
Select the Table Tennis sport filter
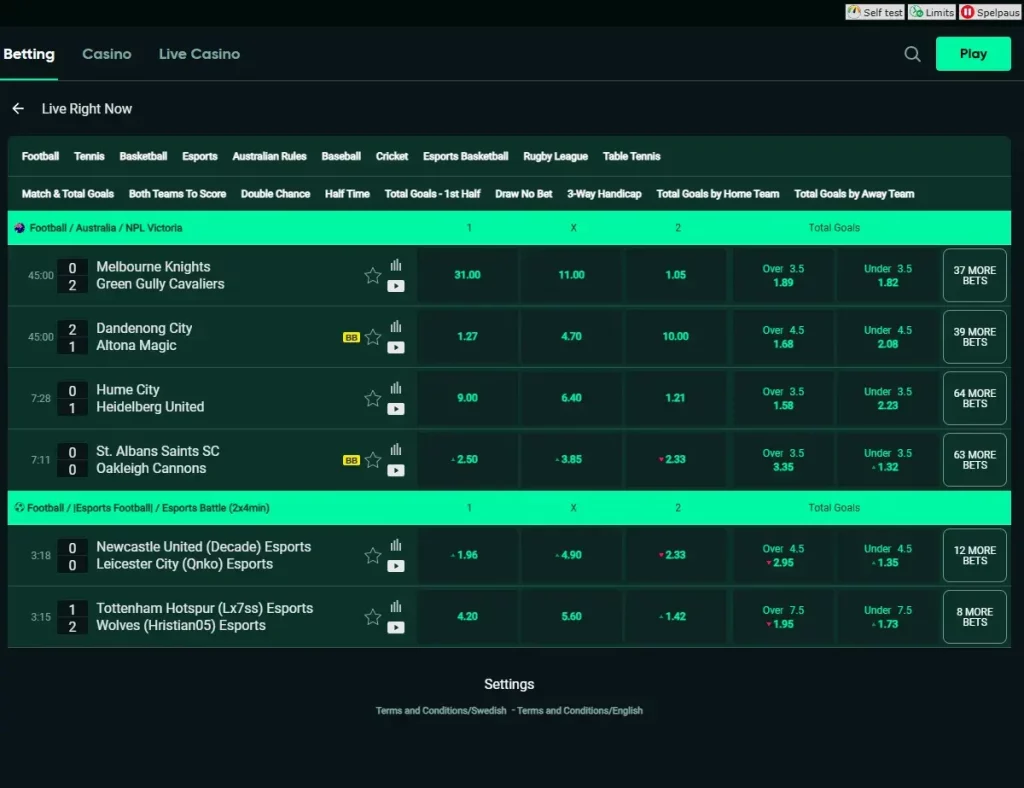tap(632, 156)
